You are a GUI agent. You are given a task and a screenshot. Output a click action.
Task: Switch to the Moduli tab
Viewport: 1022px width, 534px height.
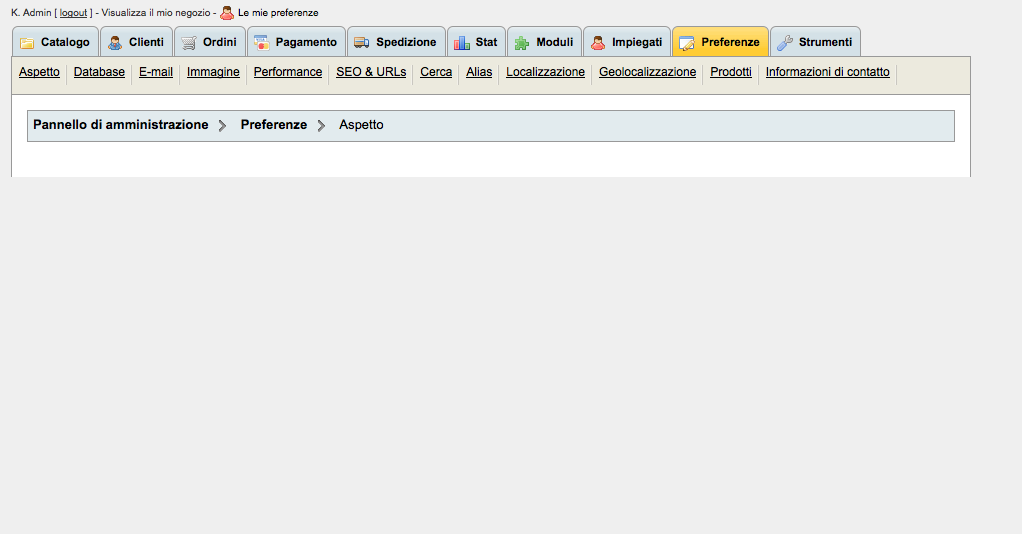544,42
